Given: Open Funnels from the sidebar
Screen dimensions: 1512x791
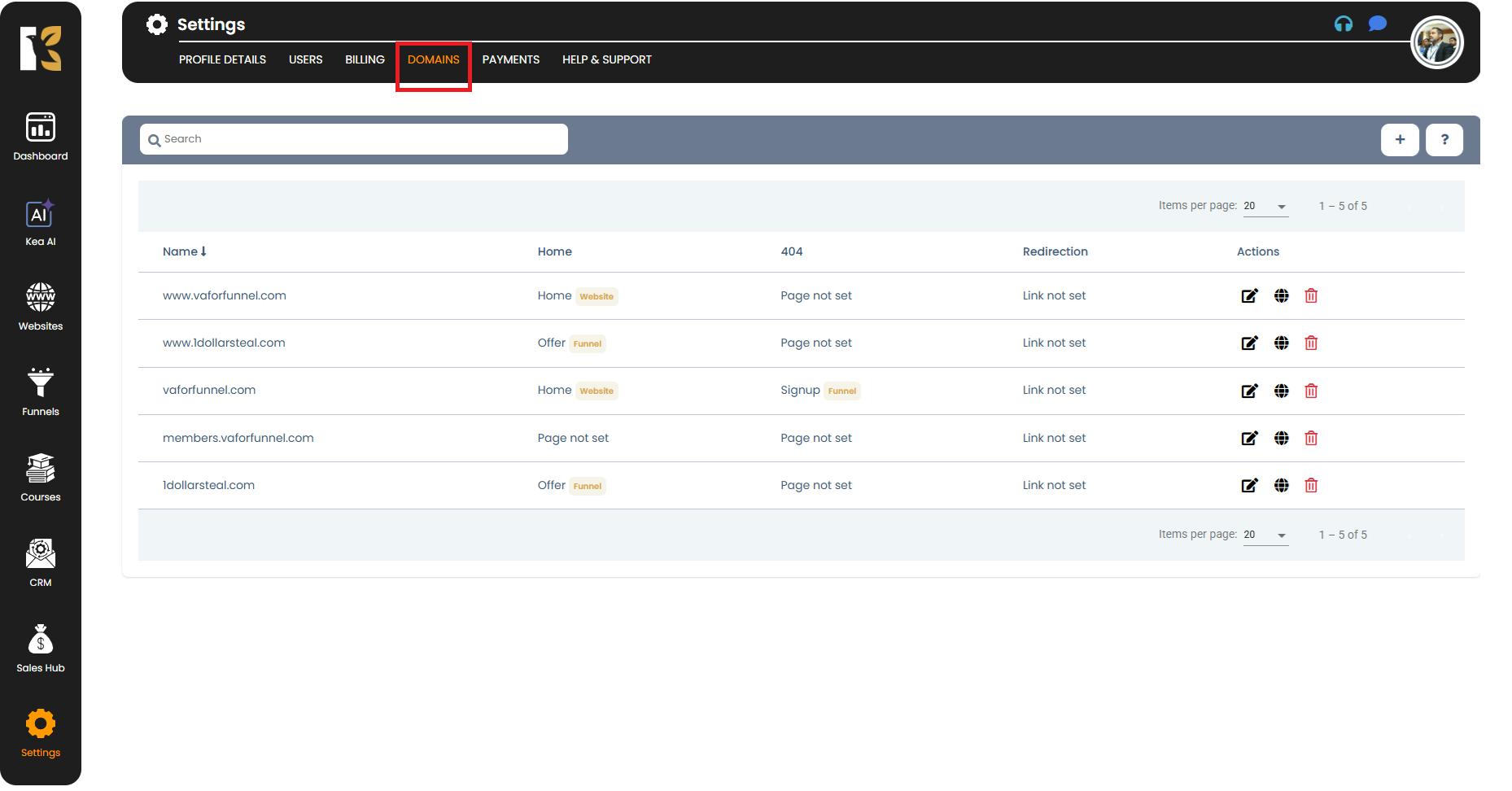Looking at the screenshot, I should (40, 383).
